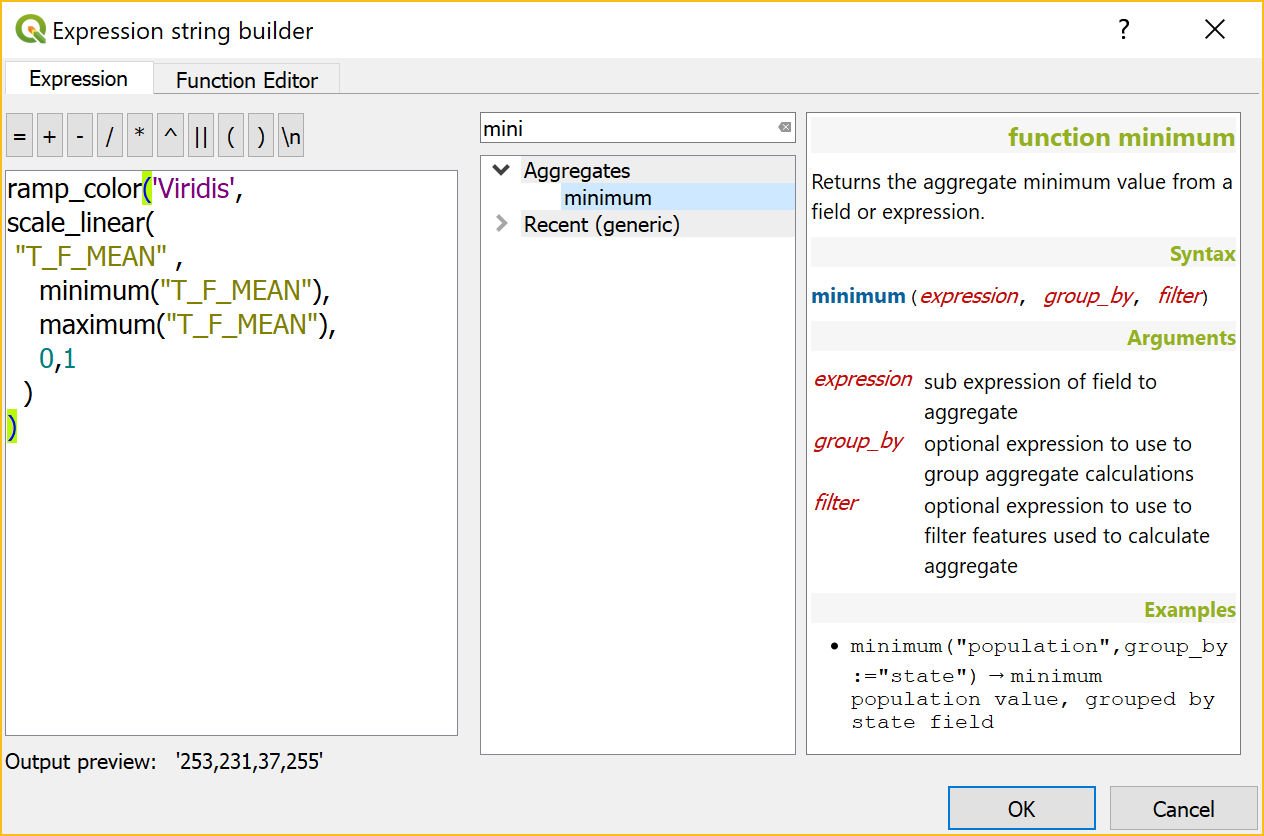Screen dimensions: 1264x836
Task: Insert a closing parenthesis
Action: pyautogui.click(x=261, y=138)
